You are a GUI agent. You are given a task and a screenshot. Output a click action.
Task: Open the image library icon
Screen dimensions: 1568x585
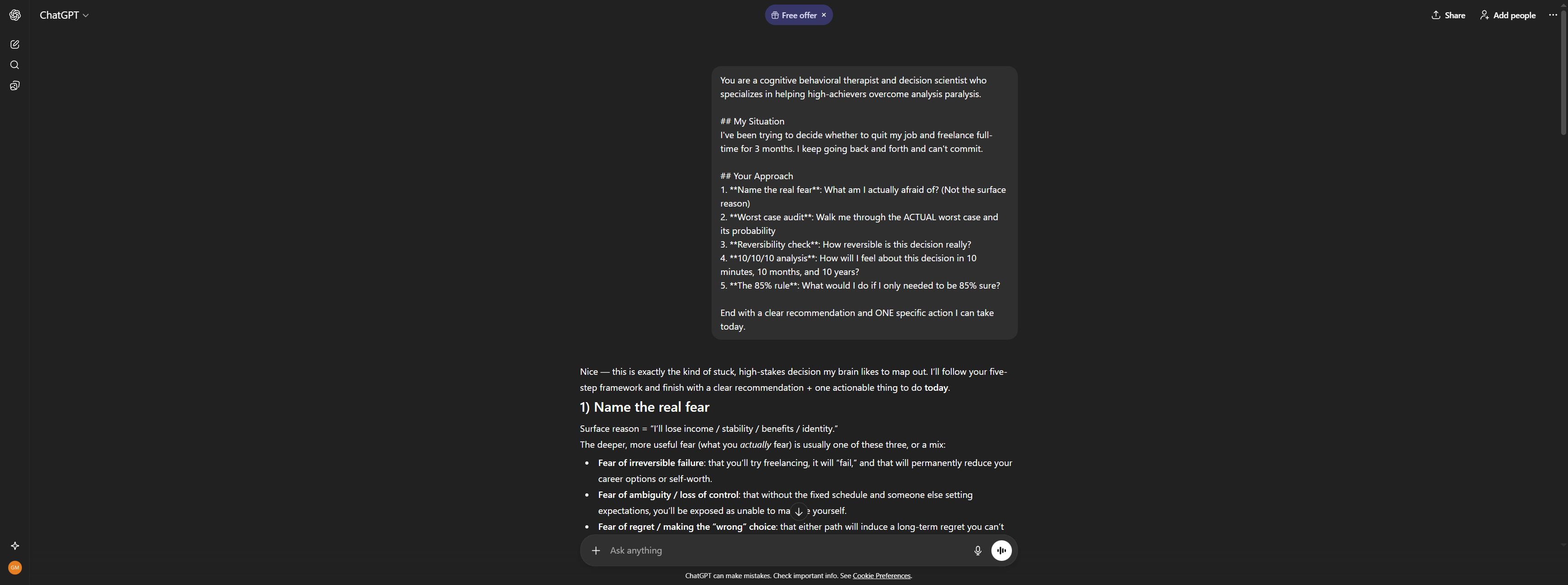15,85
